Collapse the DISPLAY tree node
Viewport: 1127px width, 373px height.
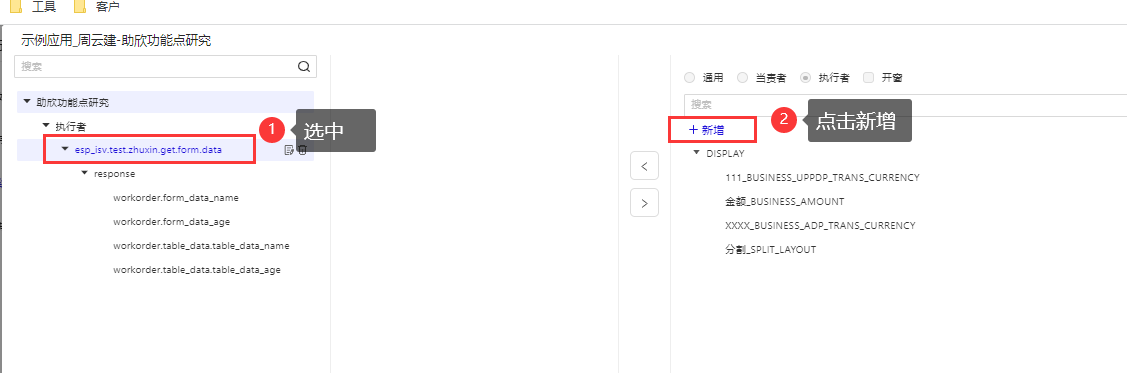tap(696, 153)
